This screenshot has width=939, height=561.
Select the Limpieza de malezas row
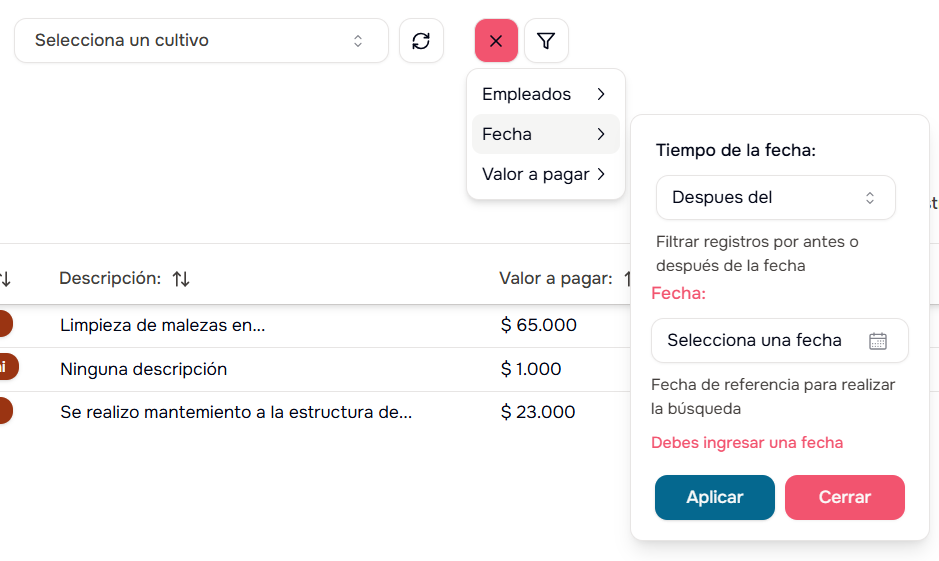[x=163, y=325]
